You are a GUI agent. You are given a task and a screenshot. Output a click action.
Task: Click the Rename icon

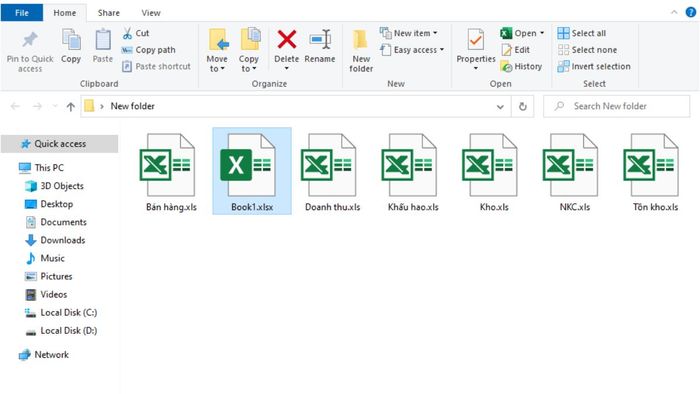[x=320, y=40]
